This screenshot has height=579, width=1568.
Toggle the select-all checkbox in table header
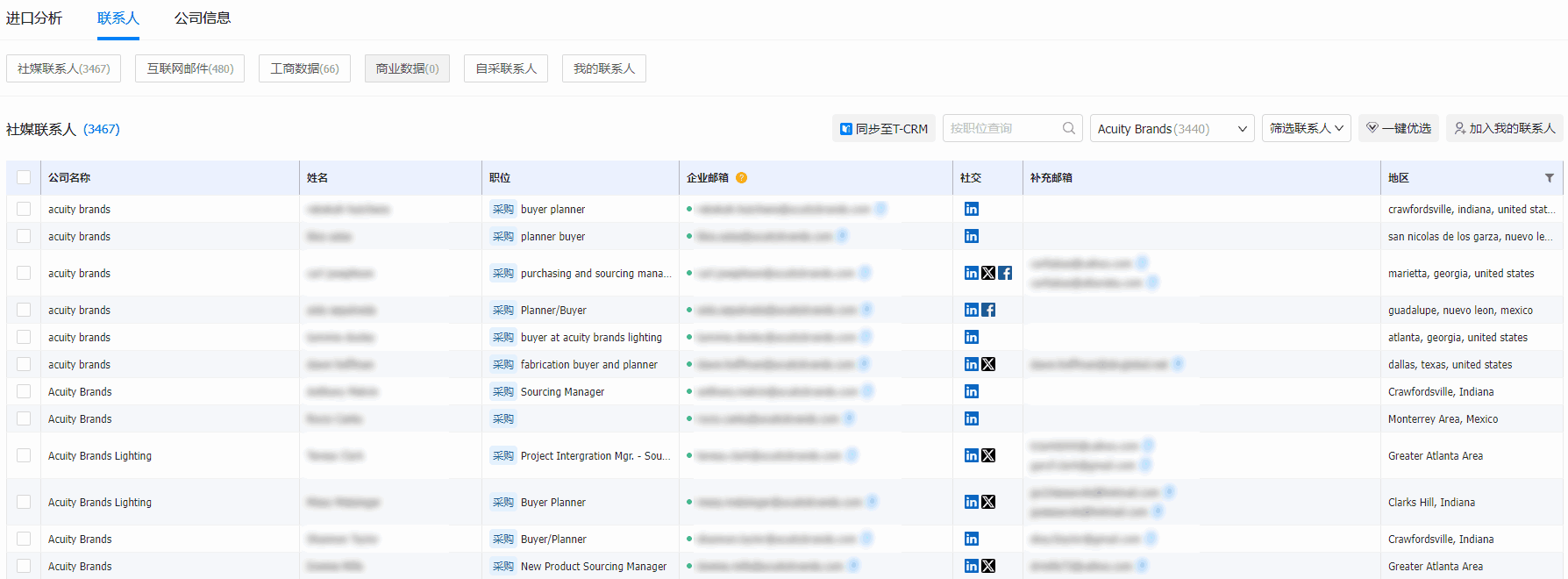tap(24, 178)
